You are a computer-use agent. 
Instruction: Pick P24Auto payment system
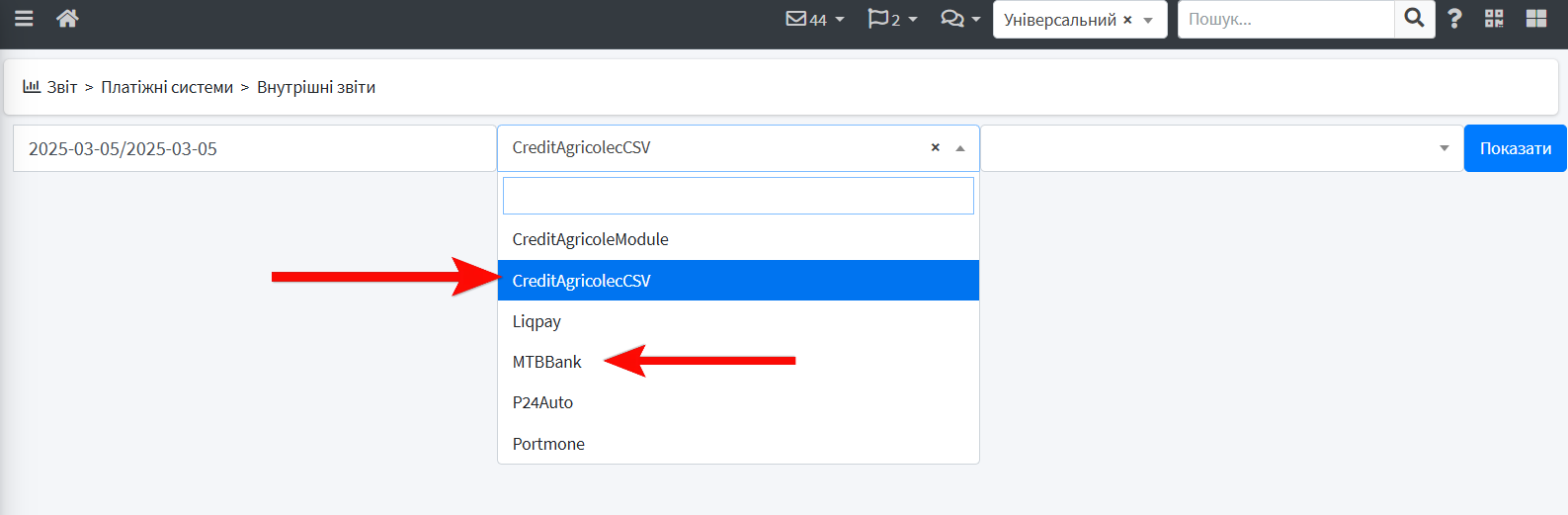[x=738, y=402]
